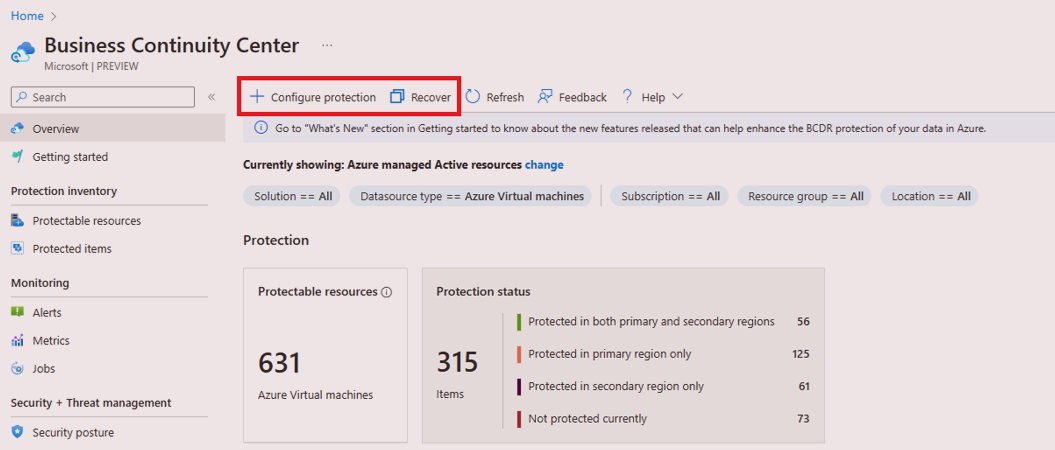This screenshot has width=1055, height=450.
Task: Collapse the sidebar with double chevron
Action: click(x=211, y=97)
